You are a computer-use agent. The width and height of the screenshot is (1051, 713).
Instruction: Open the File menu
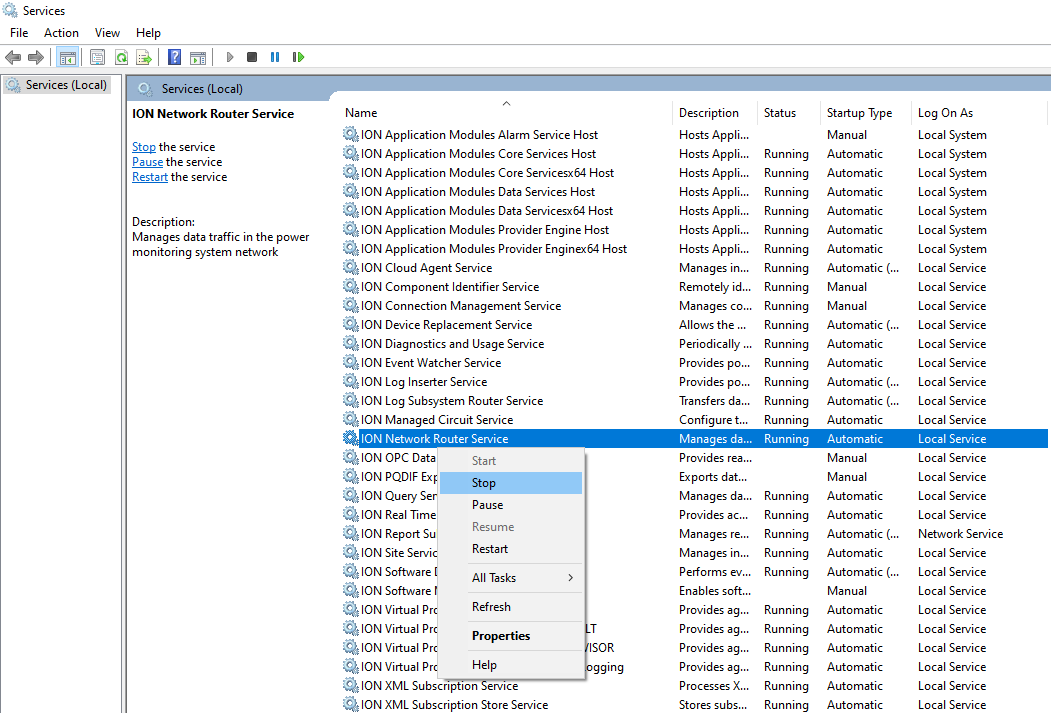pyautogui.click(x=19, y=33)
